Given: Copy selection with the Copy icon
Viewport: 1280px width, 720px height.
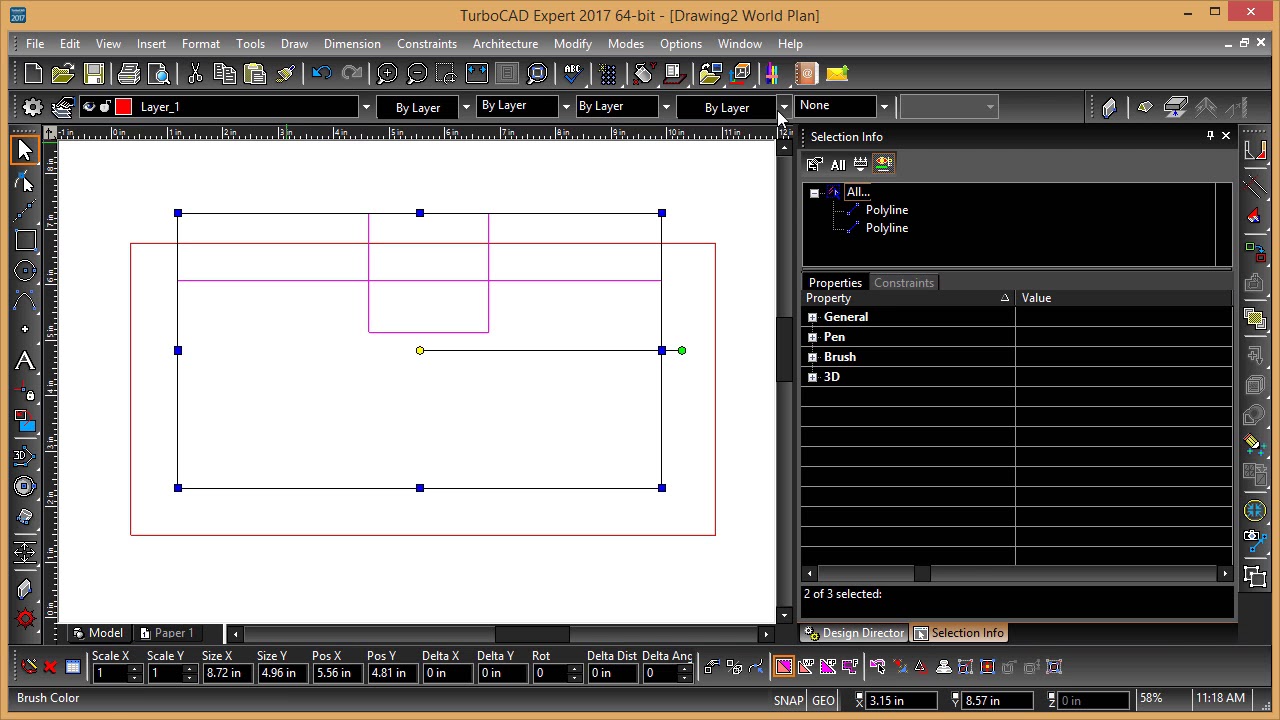Looking at the screenshot, I should (x=225, y=73).
